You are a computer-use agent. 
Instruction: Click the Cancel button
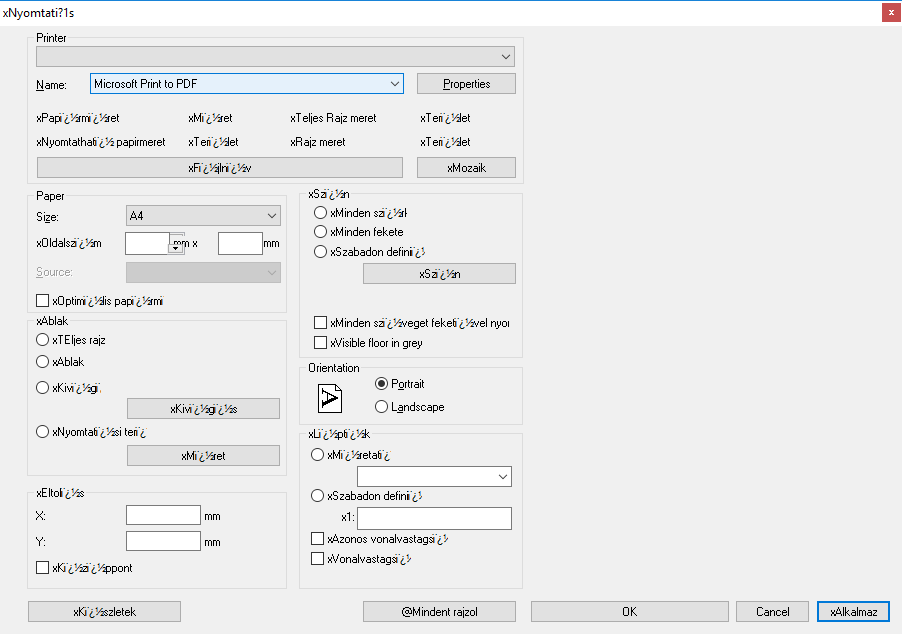pyautogui.click(x=772, y=611)
